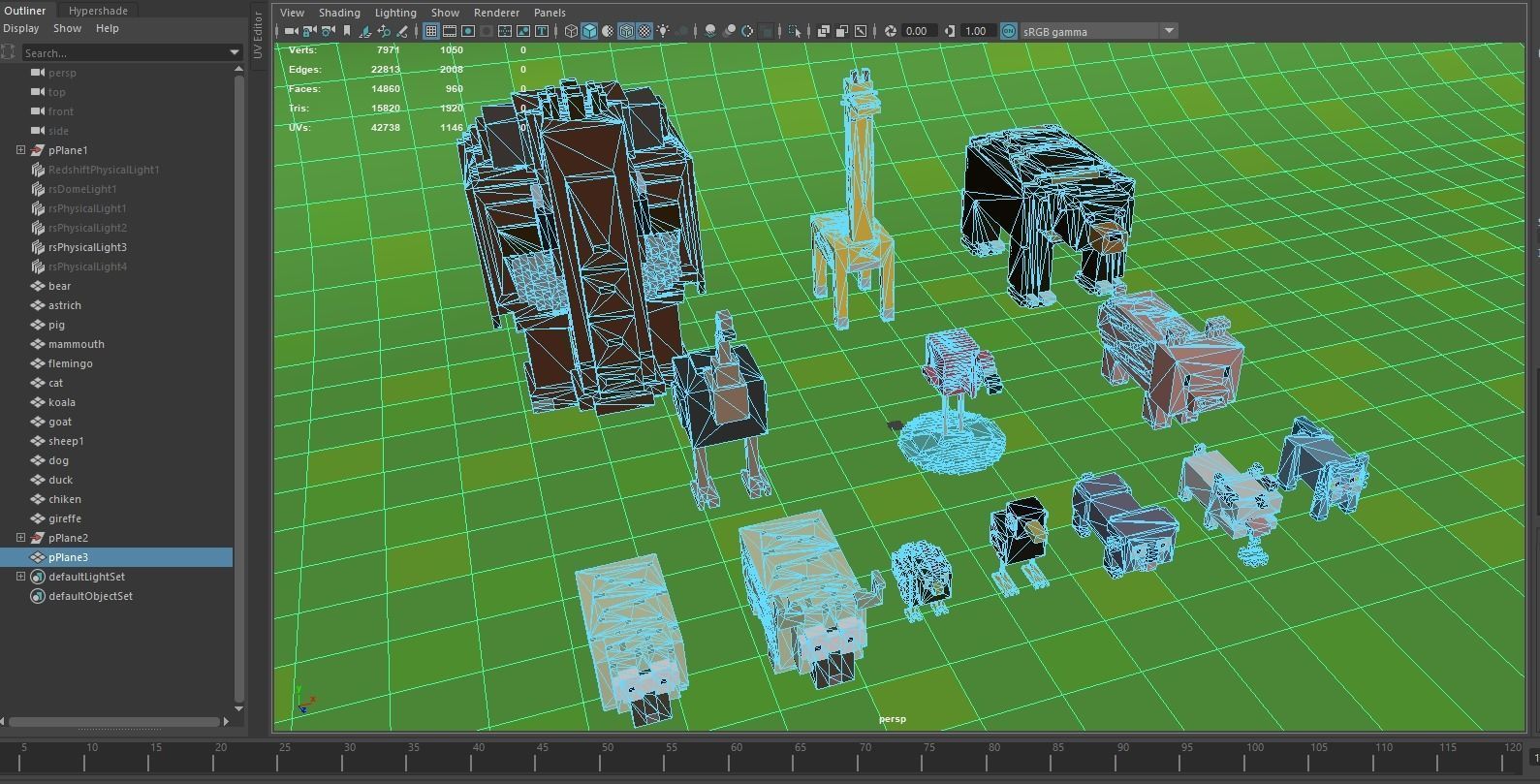Click the Safe Title icon
The image size is (1540, 784).
click(542, 31)
